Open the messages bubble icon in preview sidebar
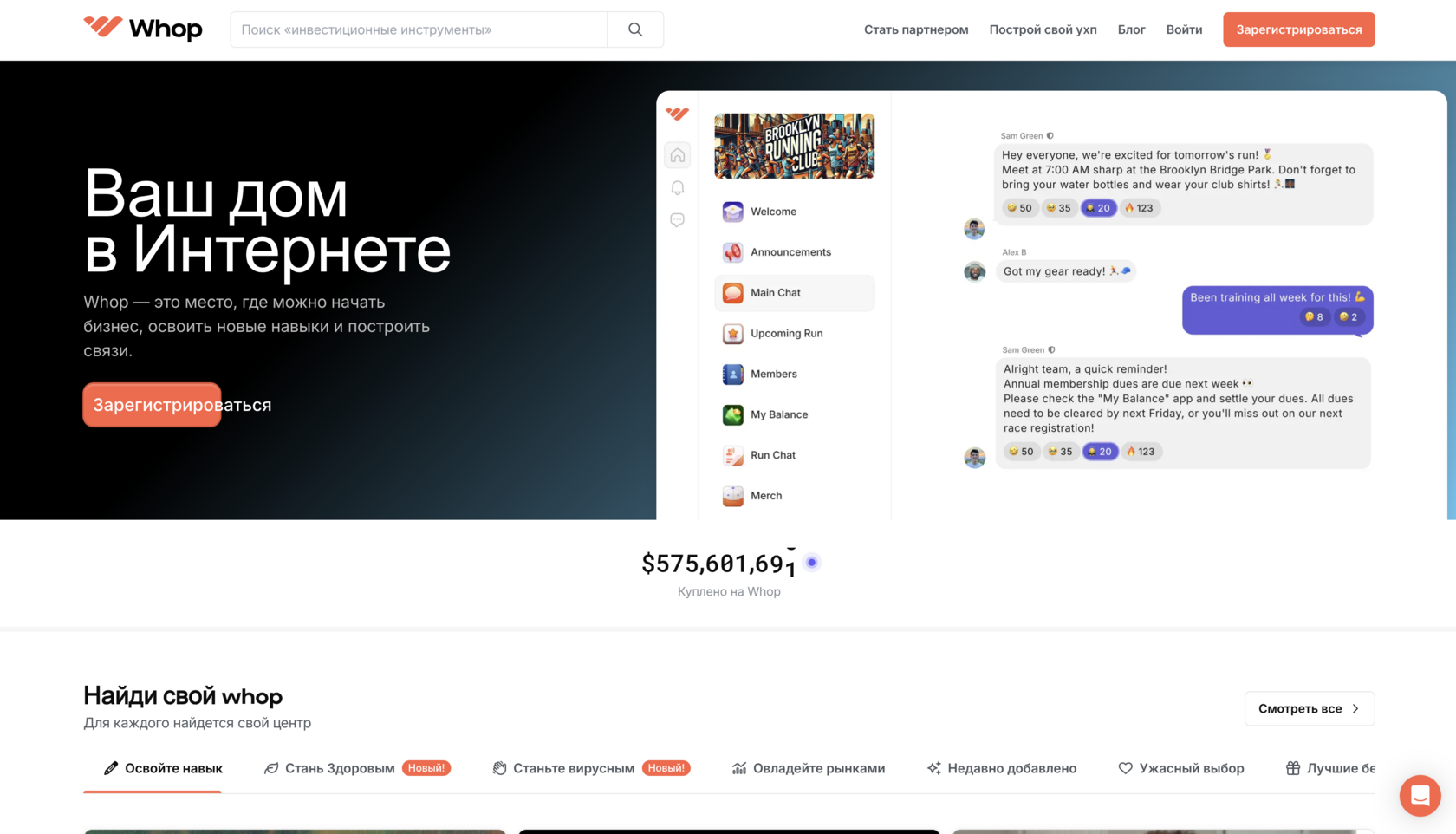 click(x=678, y=220)
